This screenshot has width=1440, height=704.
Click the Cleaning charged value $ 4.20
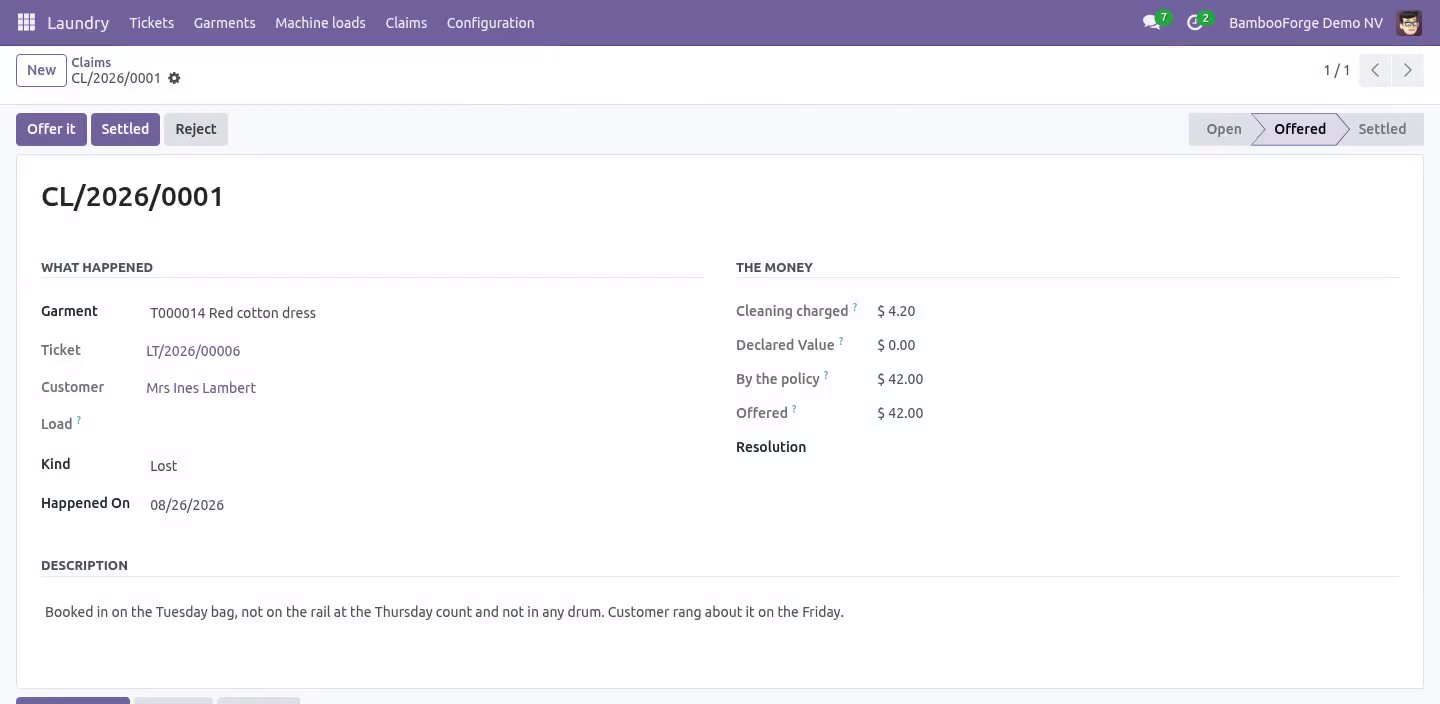coord(896,311)
